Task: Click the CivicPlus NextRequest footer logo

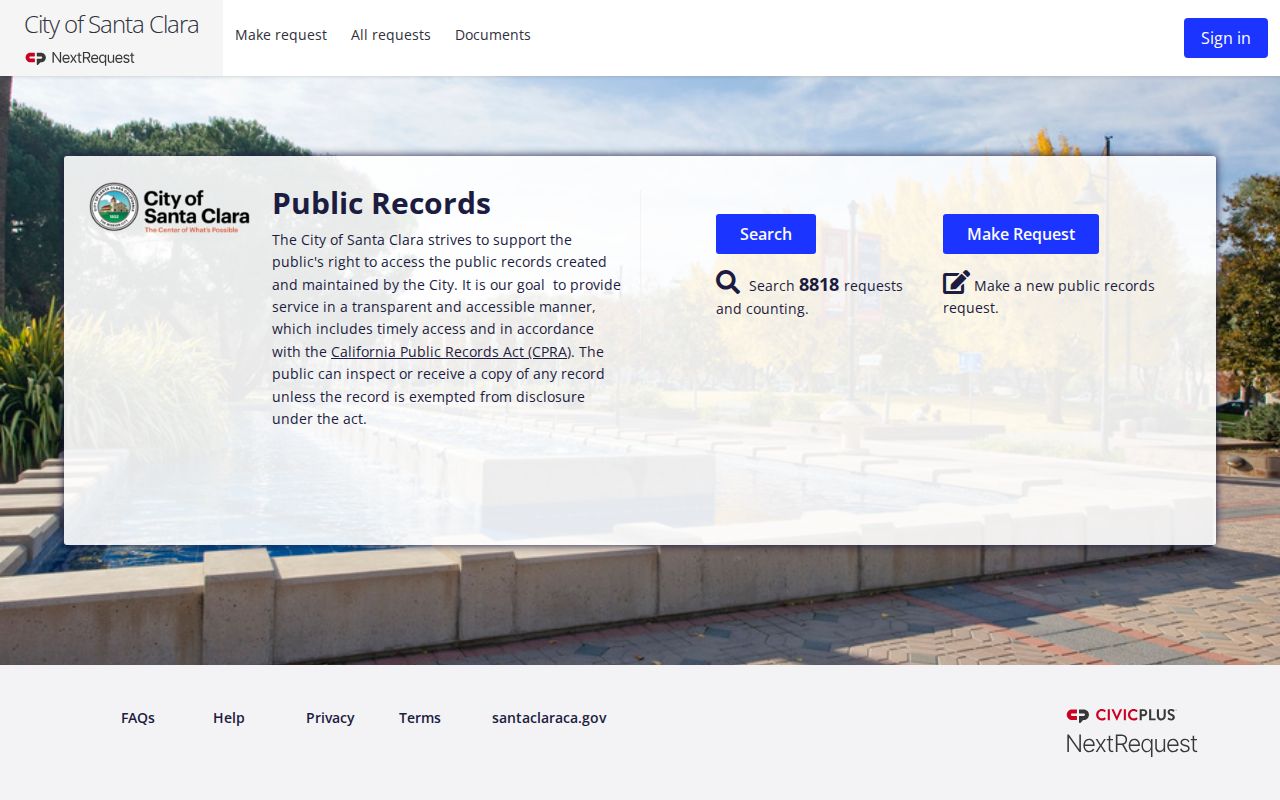Action: 1131,731
